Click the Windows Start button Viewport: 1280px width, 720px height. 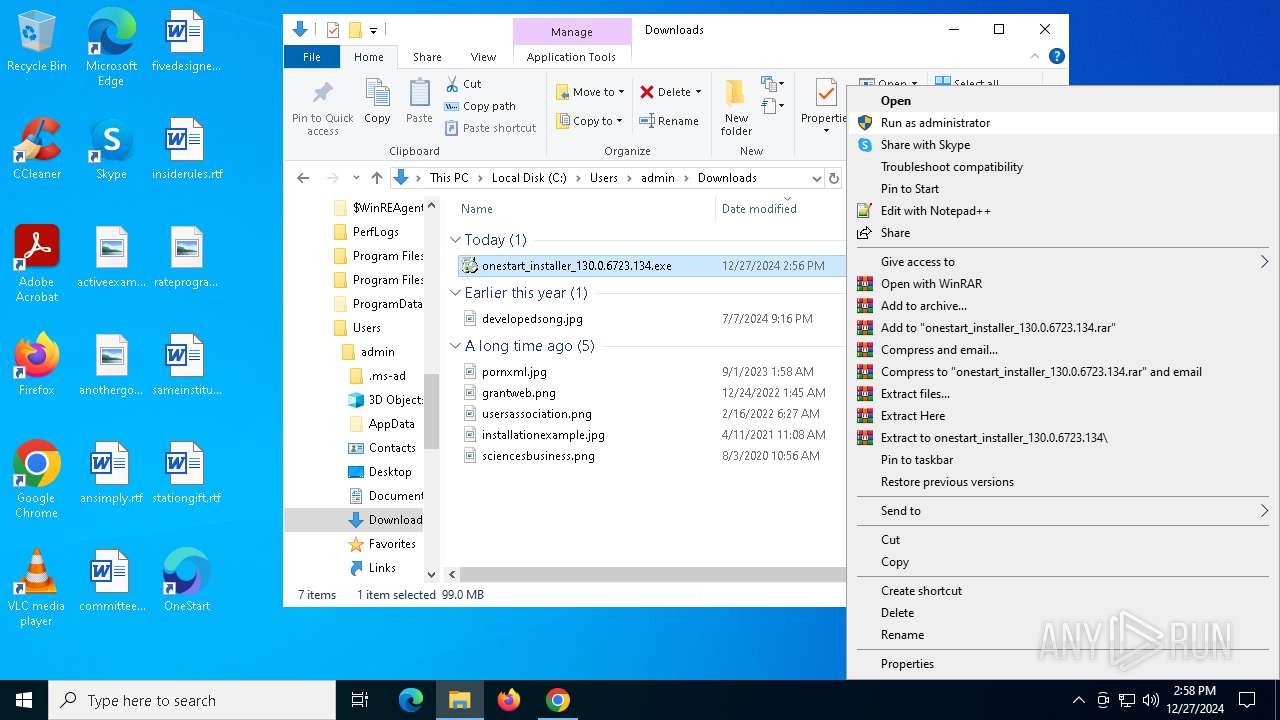coord(24,700)
